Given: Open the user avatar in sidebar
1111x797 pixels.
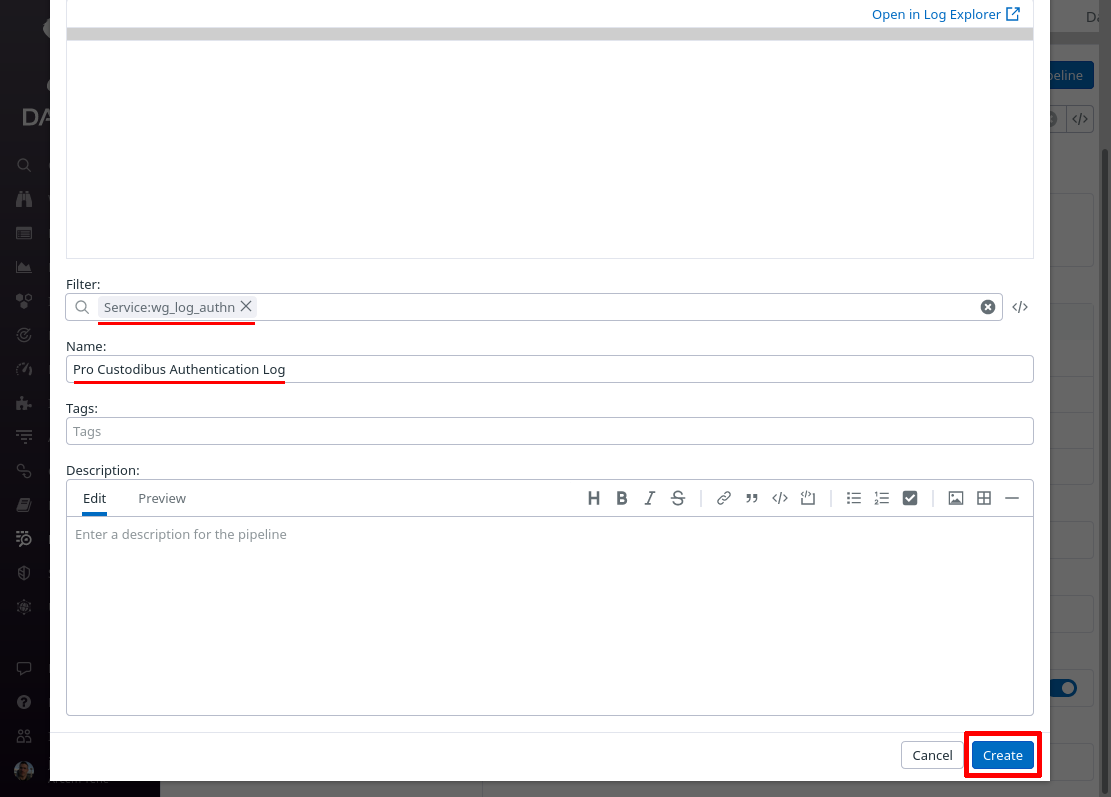Looking at the screenshot, I should click(24, 770).
